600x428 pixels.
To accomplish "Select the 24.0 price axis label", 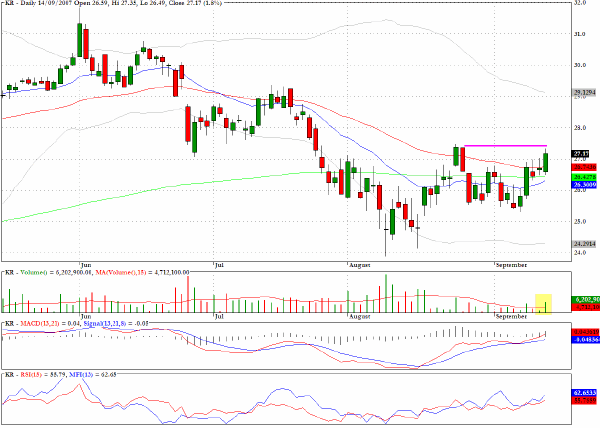I will 580,252.
